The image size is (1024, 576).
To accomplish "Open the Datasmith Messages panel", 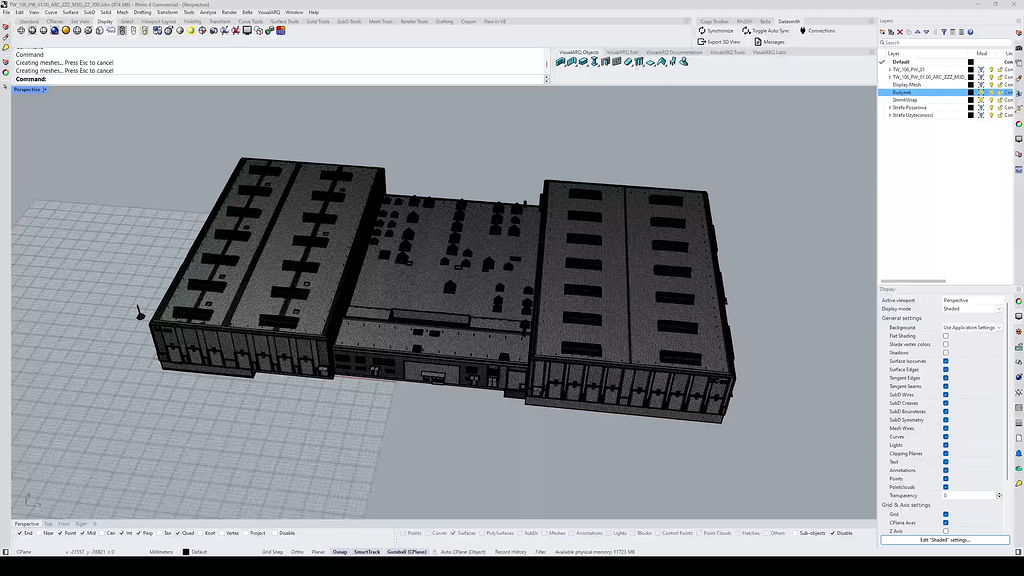I will 758,42.
